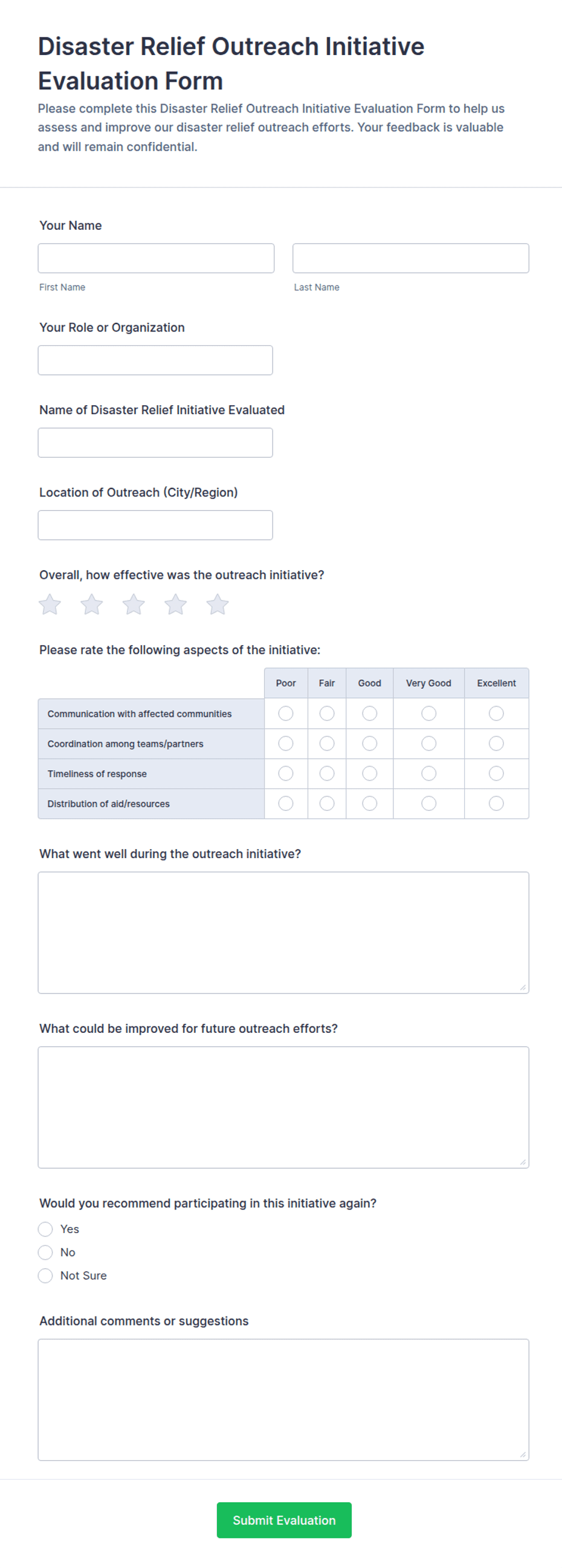This screenshot has height=1568, width=562.
Task: Rate Coordination among teams/partners as Good
Action: [370, 743]
